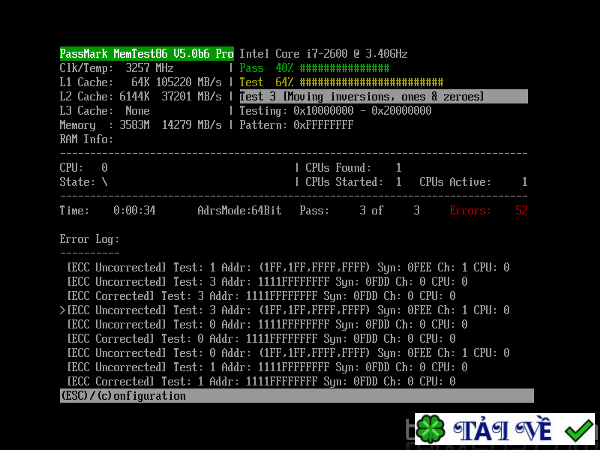Click the Clk/Temp 3257 MHz line
Viewport: 600px width, 450px height.
[116, 68]
